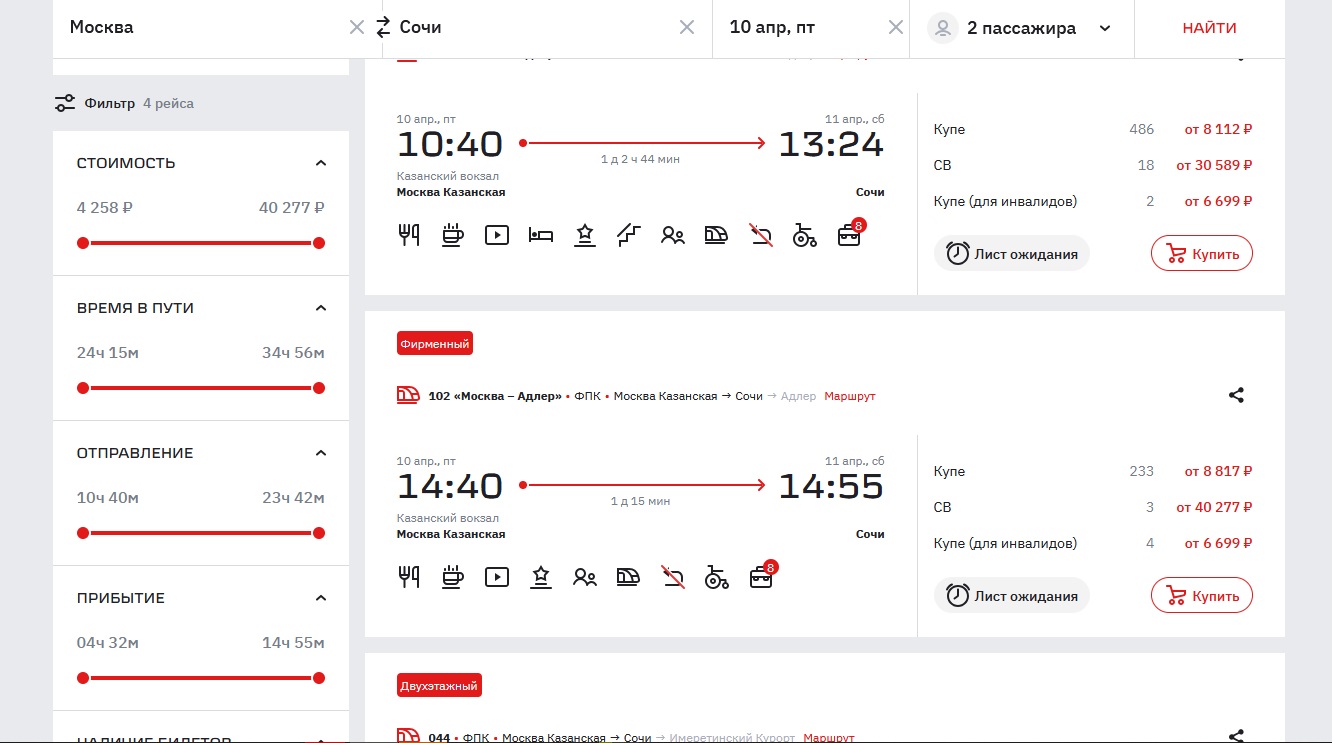Share train 102 «Москва – Адлер»
This screenshot has width=1332, height=743.
click(x=1236, y=395)
